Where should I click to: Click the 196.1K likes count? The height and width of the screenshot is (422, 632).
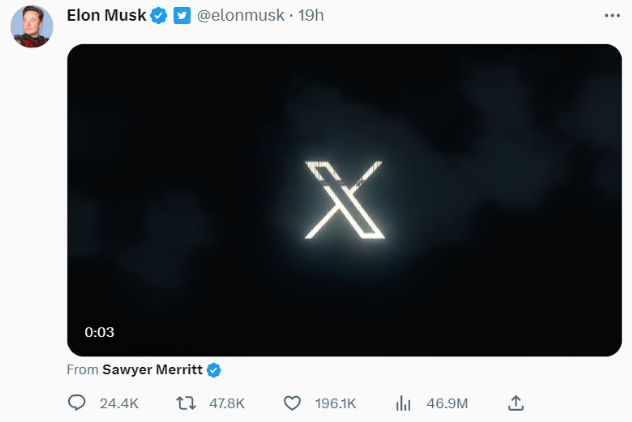(335, 404)
